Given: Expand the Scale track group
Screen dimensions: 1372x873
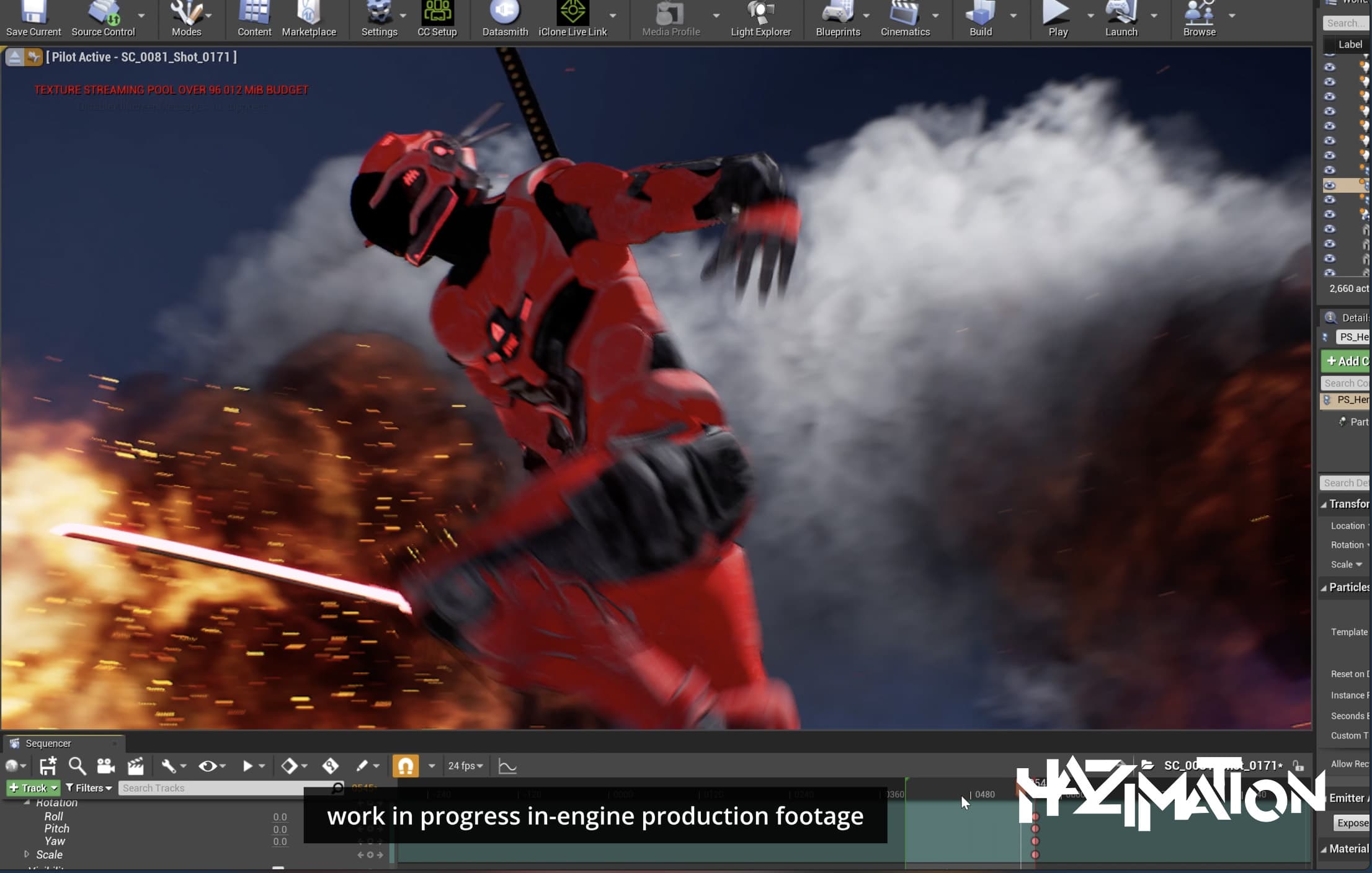Looking at the screenshot, I should coord(27,854).
